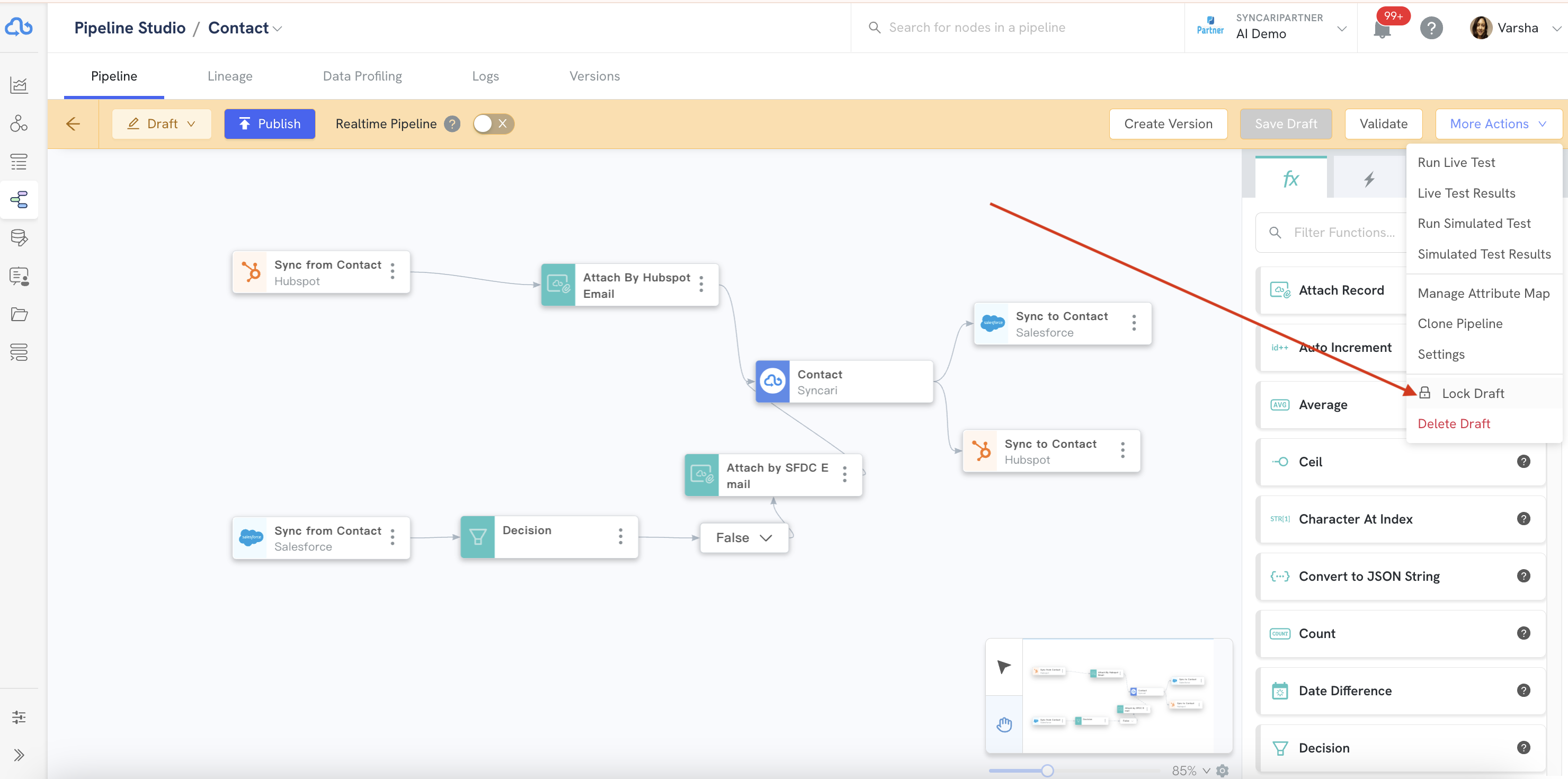Switch to the Lineage tab

pos(229,76)
